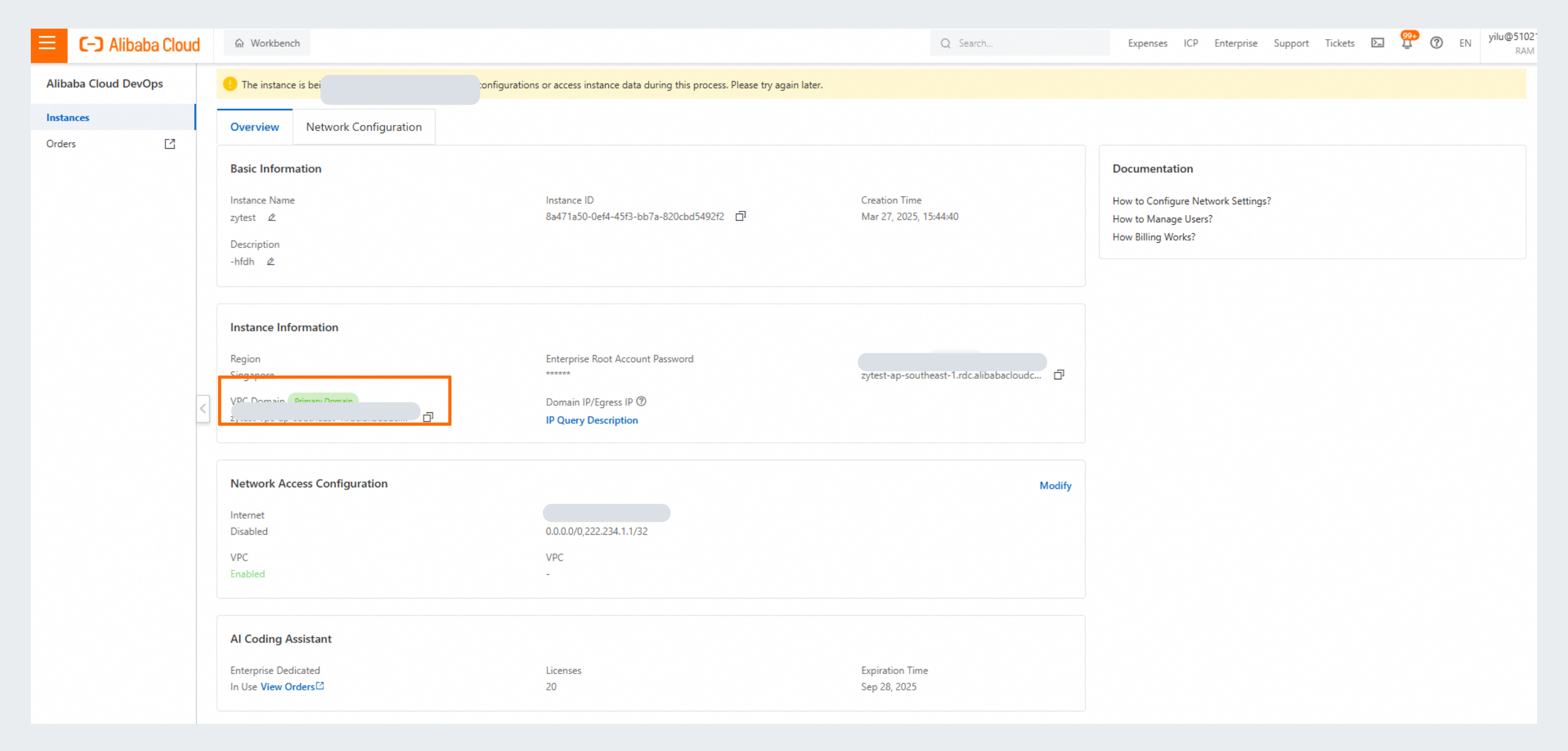Edit the instance name zytest
1568x751 pixels.
(272, 217)
